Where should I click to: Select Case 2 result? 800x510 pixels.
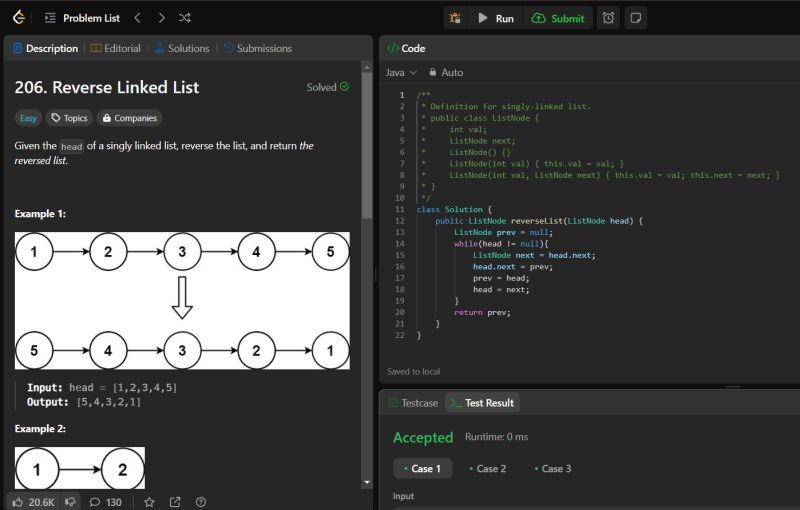pos(488,469)
